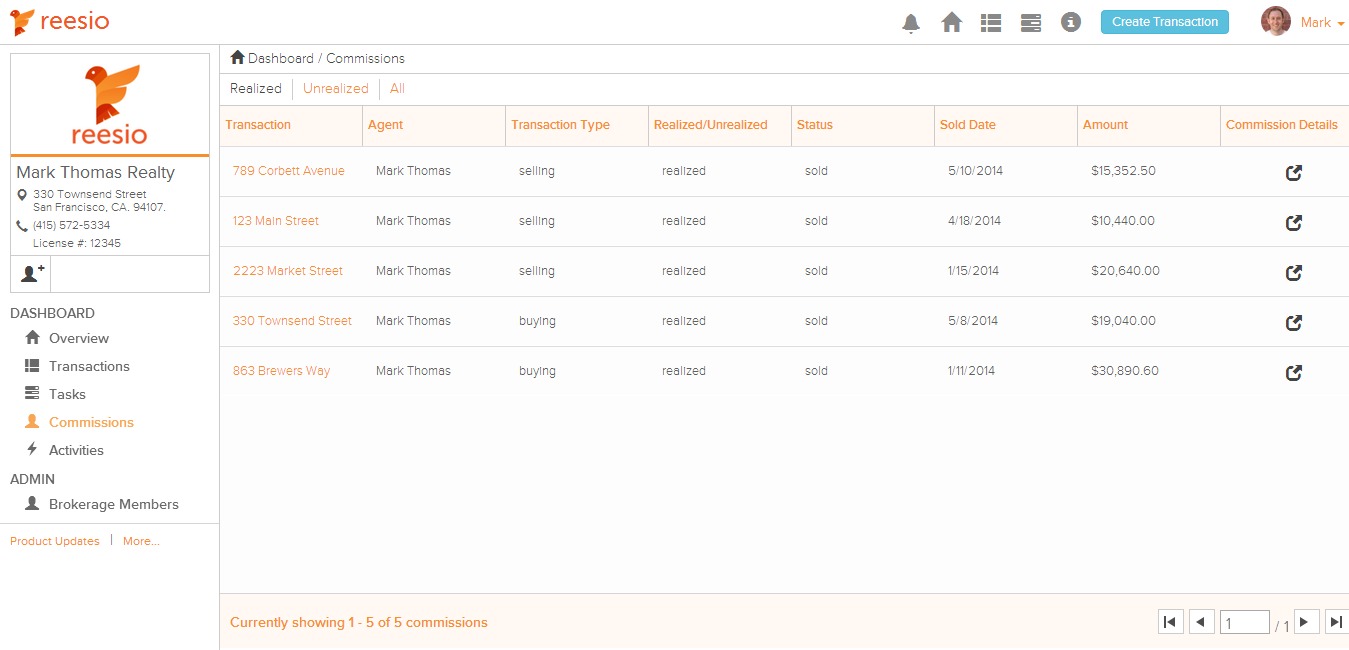Click Mark's profile avatar photo

(x=1276, y=21)
